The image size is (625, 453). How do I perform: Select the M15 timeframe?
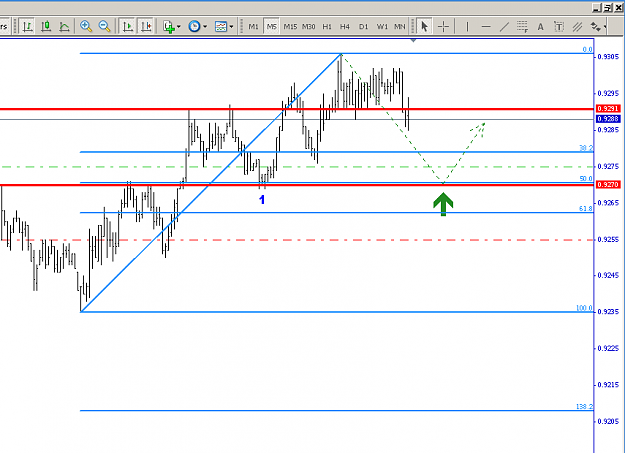290,26
